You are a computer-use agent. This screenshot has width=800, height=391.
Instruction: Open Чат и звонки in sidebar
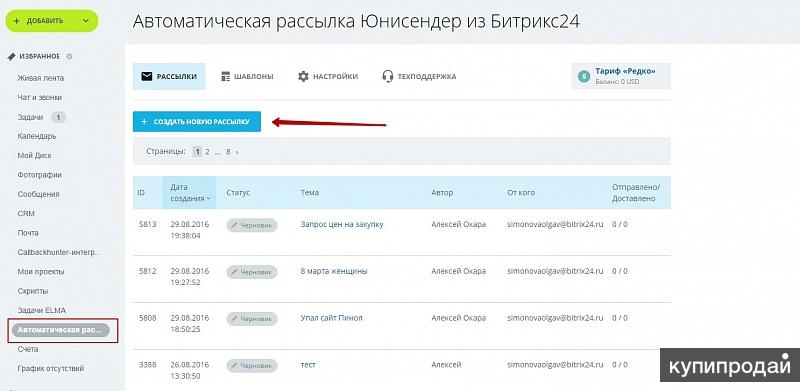(x=40, y=97)
